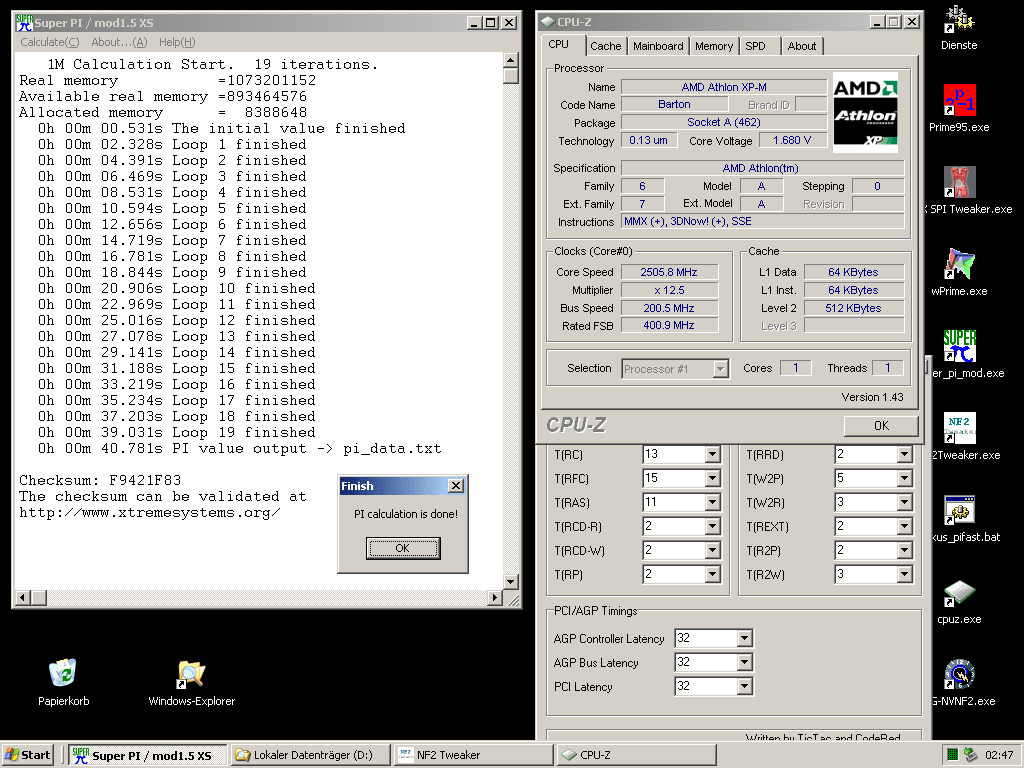This screenshot has height=768, width=1024.
Task: Select the CPU tab in CPU-Z
Action: [558, 44]
